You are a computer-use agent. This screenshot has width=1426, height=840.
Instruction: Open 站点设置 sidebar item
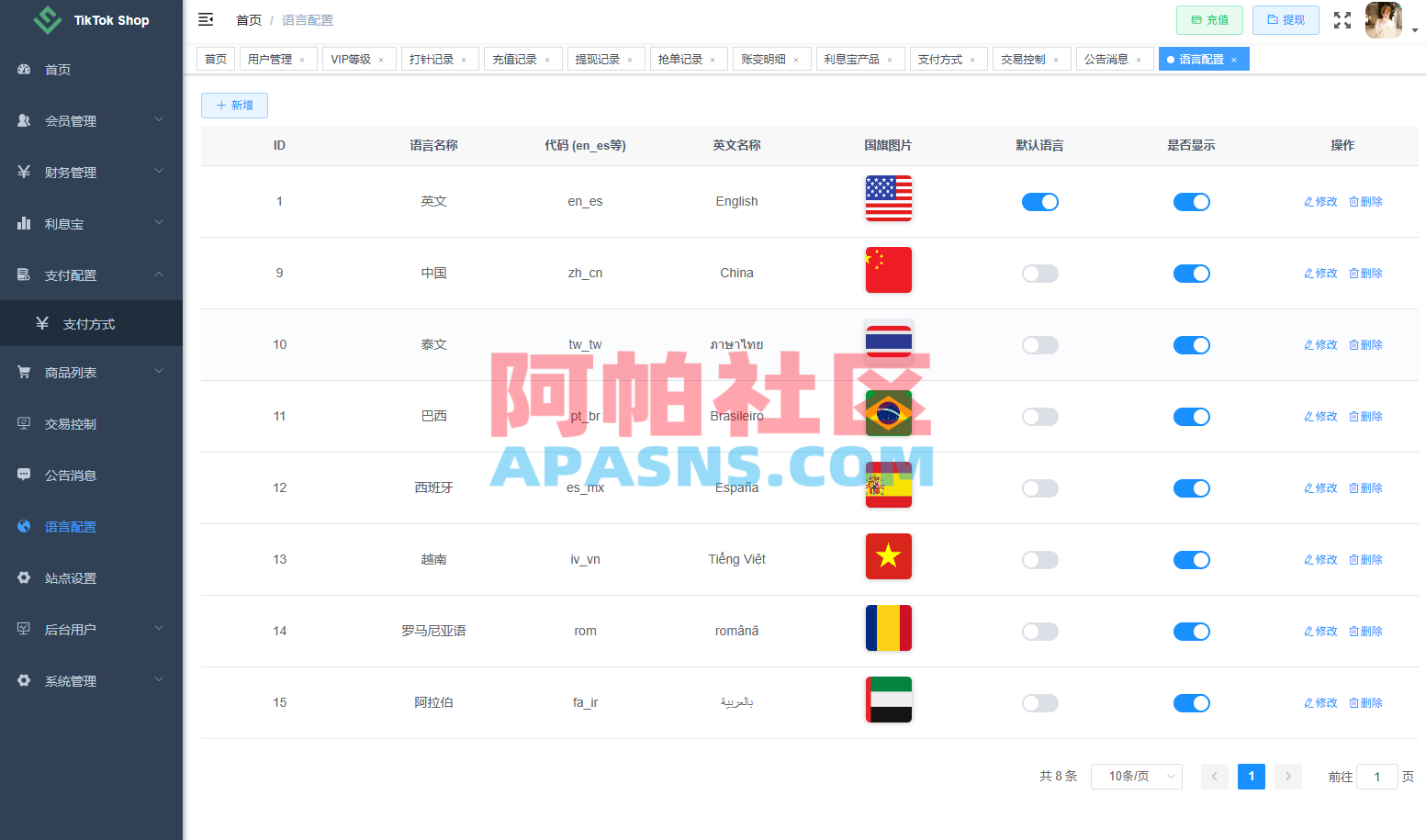coord(91,578)
